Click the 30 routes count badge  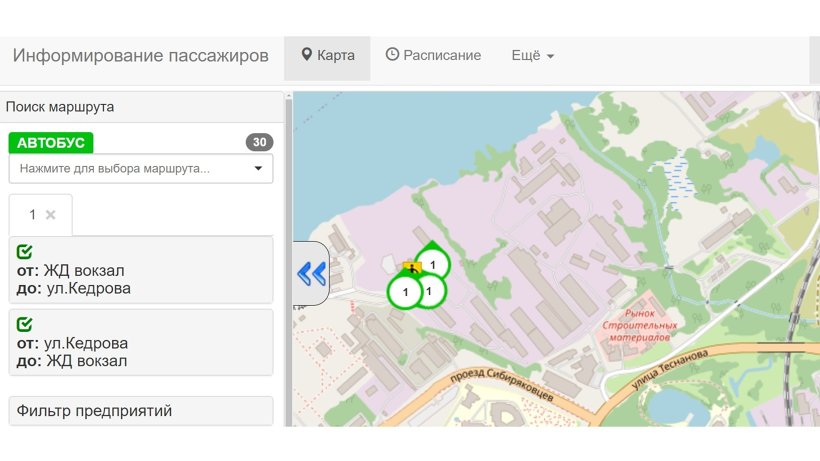point(259,142)
